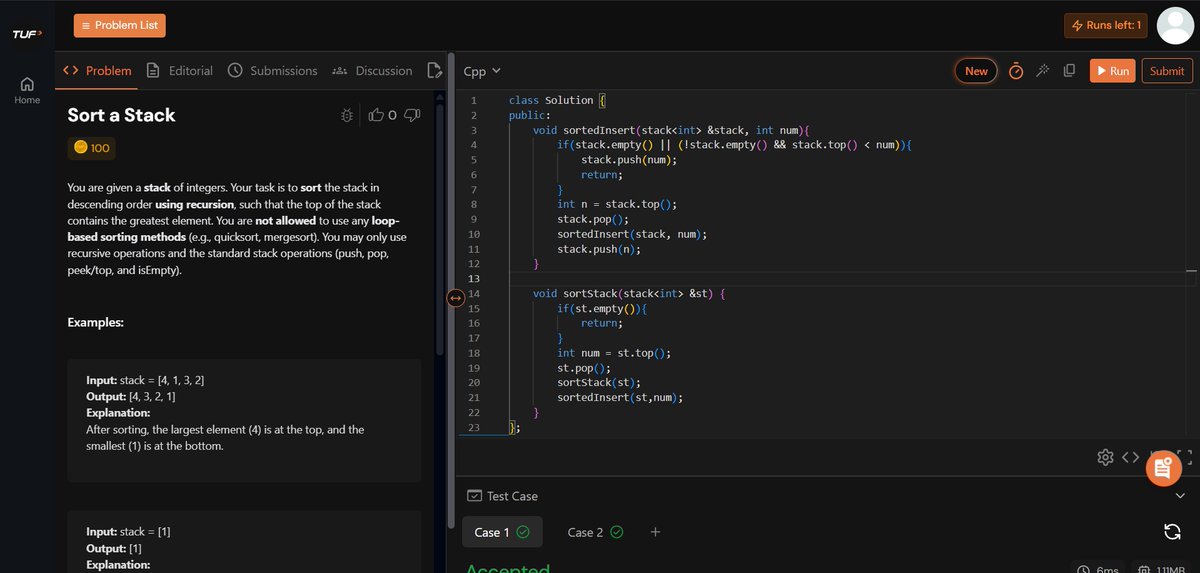Report a bug with the bug icon

(x=347, y=115)
